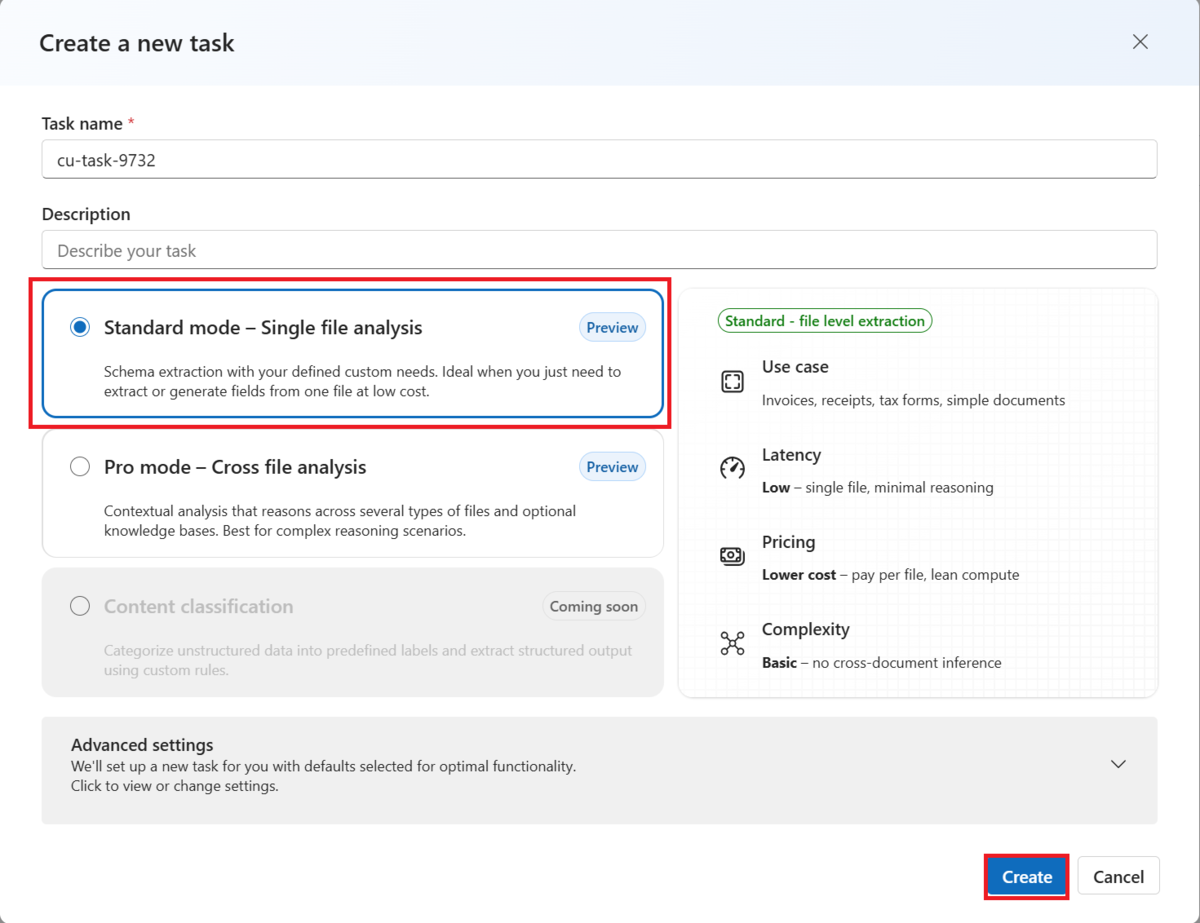Click the Latency gauge icon

point(732,468)
